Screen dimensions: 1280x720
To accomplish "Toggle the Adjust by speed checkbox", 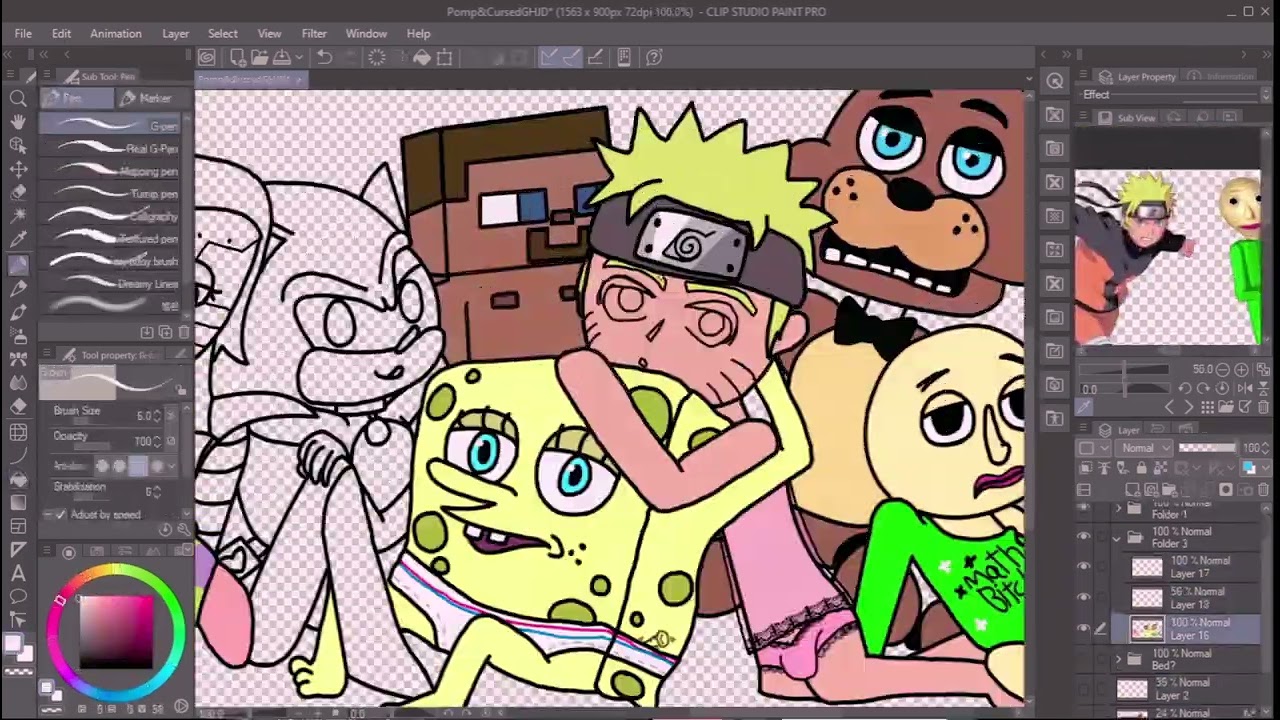I will pos(60,515).
